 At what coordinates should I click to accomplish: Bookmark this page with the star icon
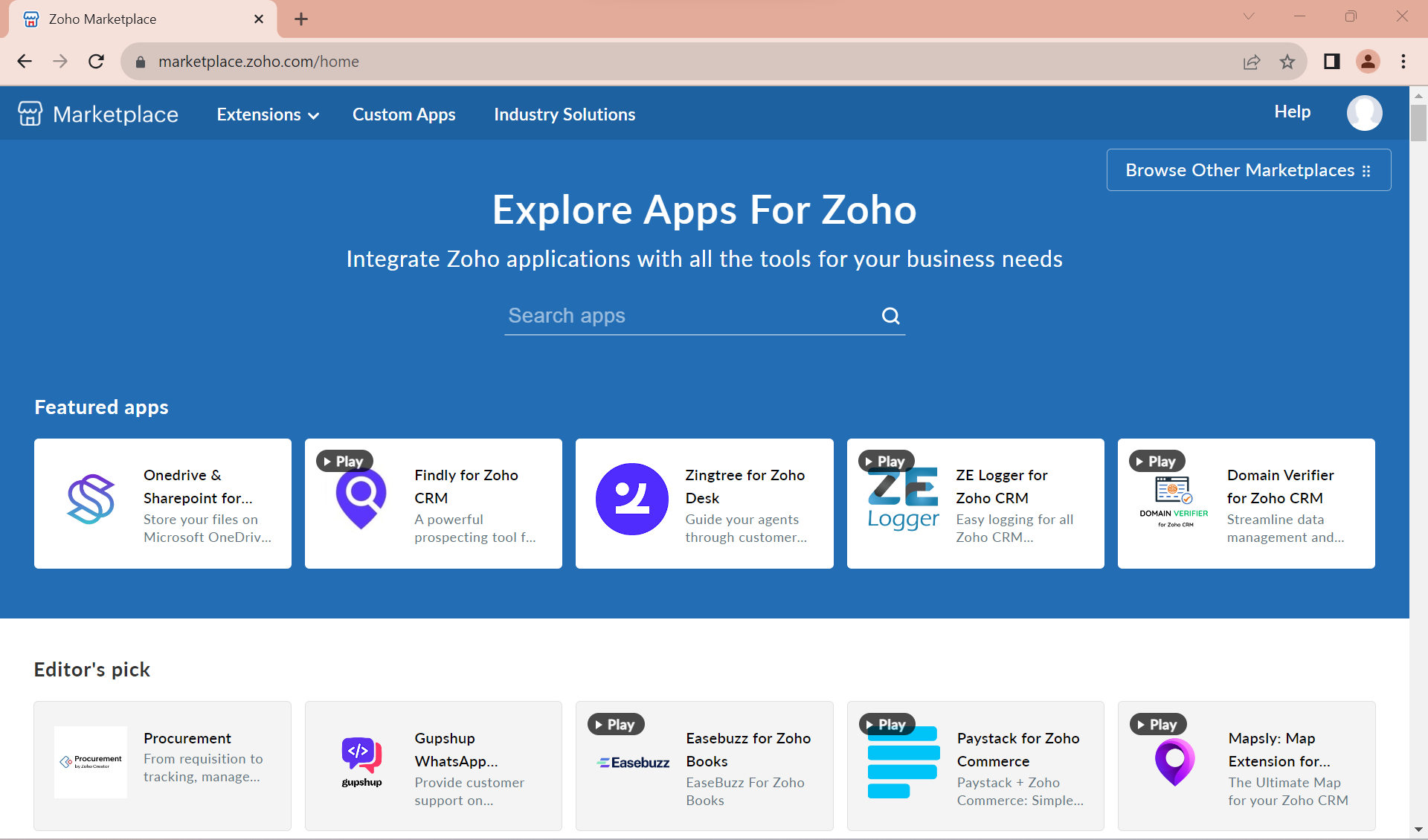1287,62
